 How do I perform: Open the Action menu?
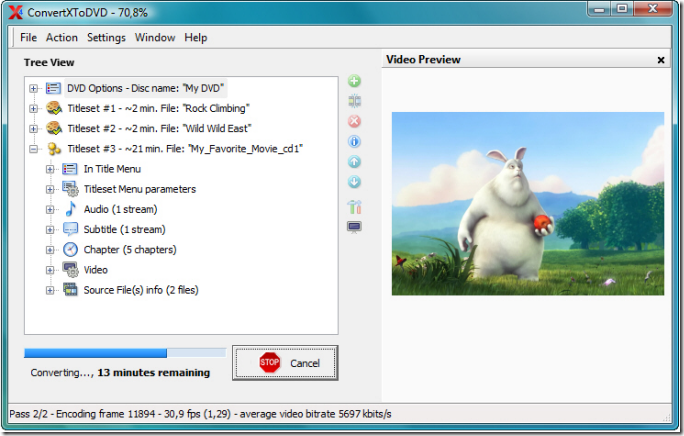(x=62, y=38)
